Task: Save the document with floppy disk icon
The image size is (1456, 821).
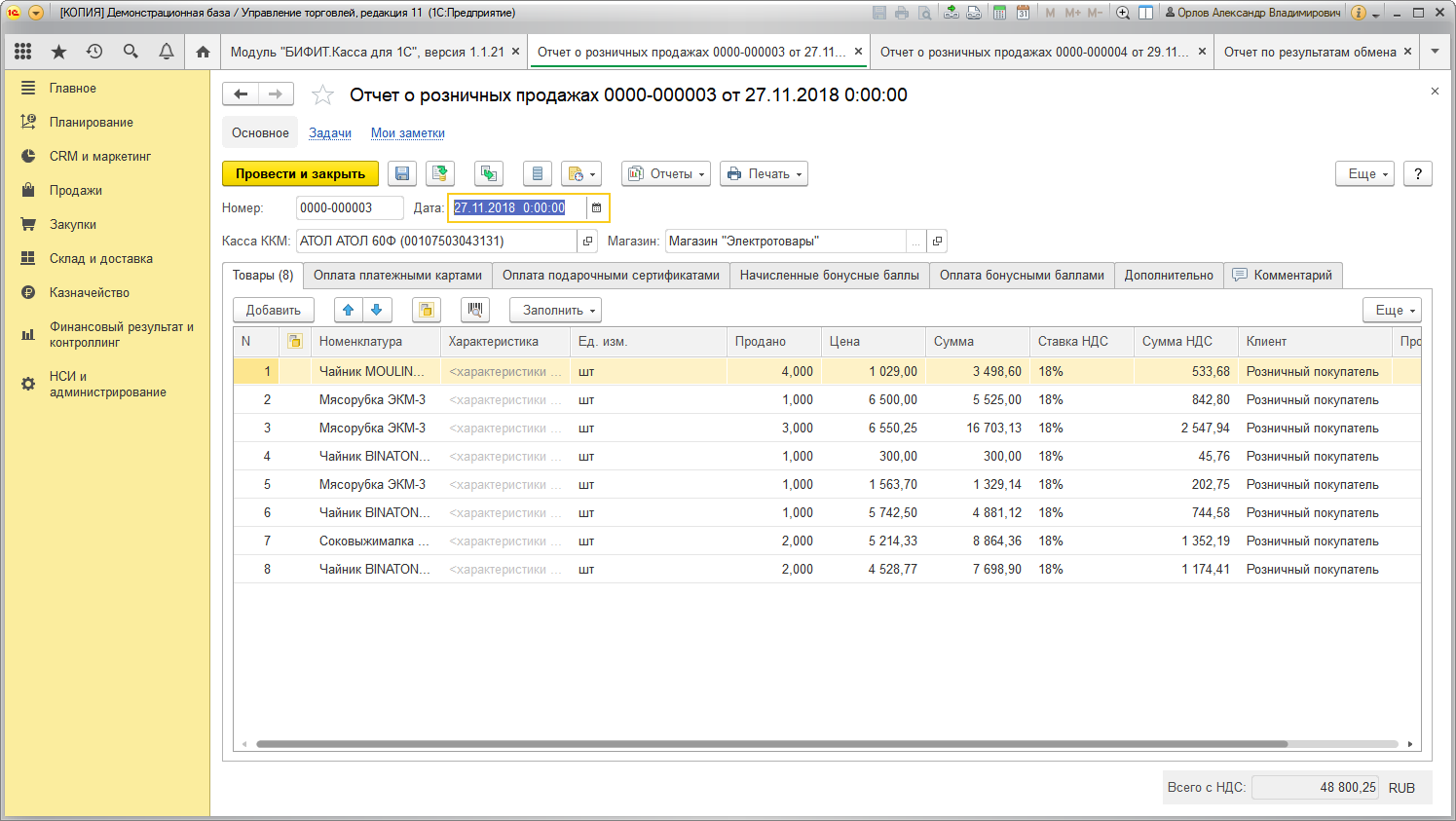Action: point(402,173)
